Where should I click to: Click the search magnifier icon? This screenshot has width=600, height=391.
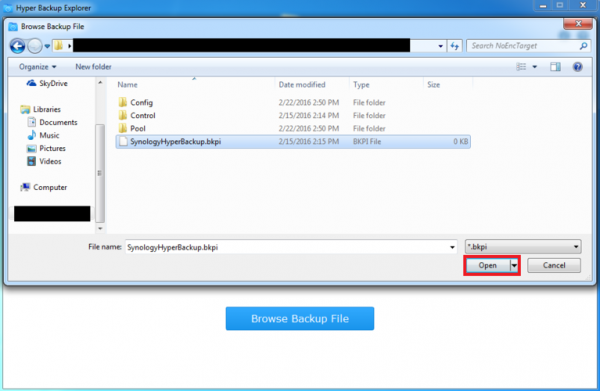(584, 46)
